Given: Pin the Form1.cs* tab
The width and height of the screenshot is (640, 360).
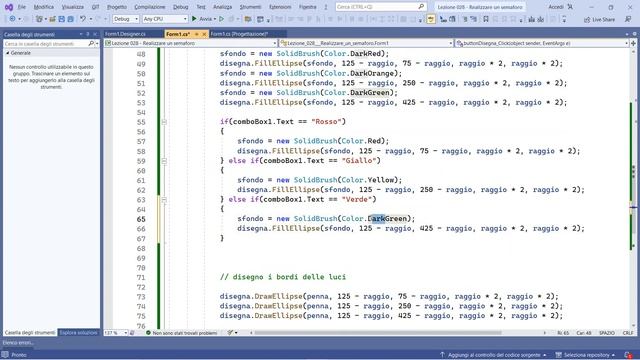Looking at the screenshot, I should (196, 34).
